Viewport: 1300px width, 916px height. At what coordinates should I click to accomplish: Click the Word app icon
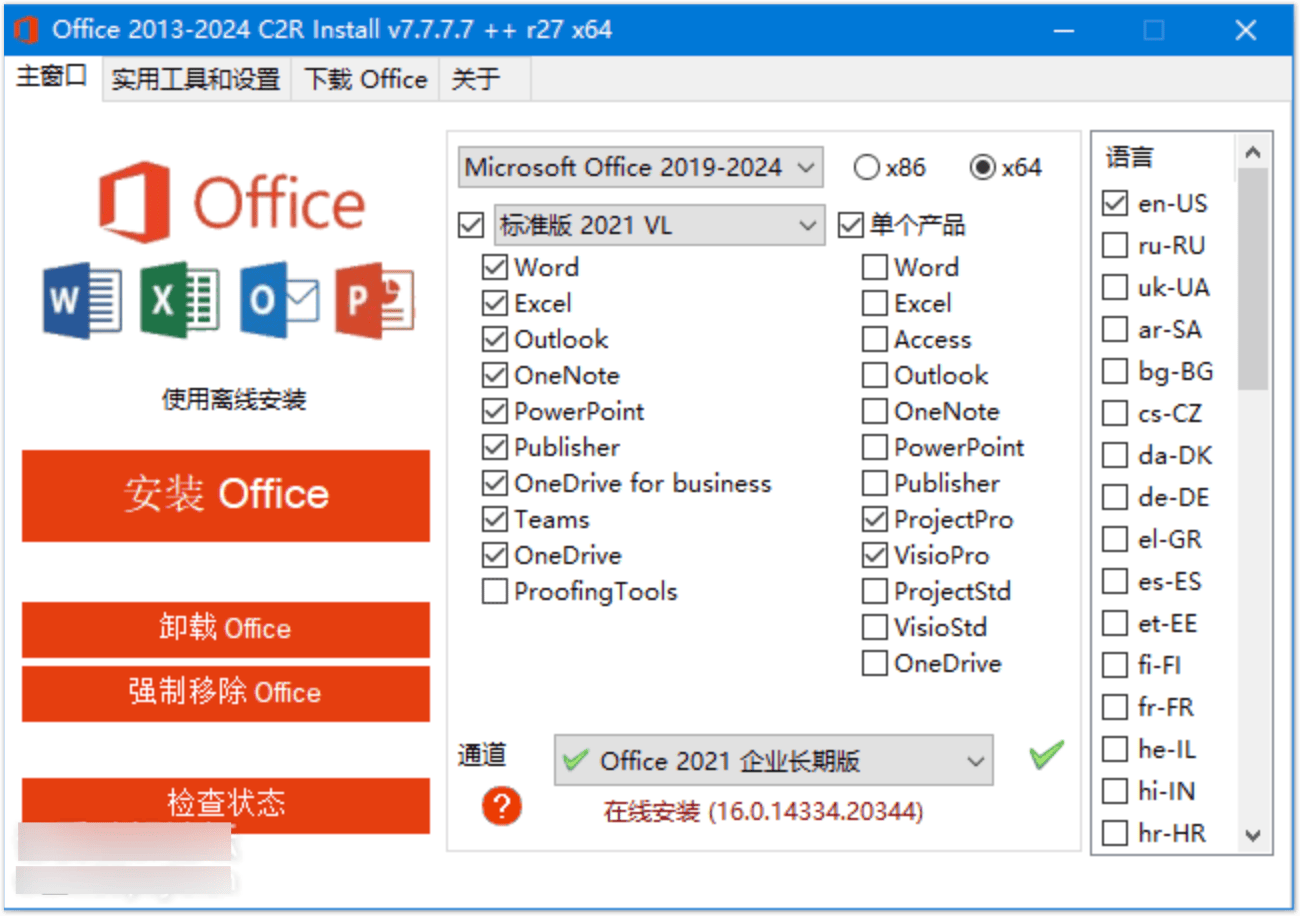[x=82, y=301]
